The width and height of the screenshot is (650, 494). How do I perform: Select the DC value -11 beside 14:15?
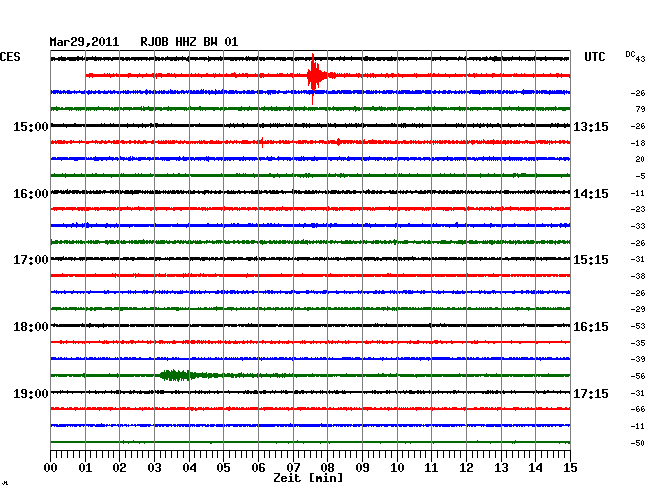click(638, 193)
